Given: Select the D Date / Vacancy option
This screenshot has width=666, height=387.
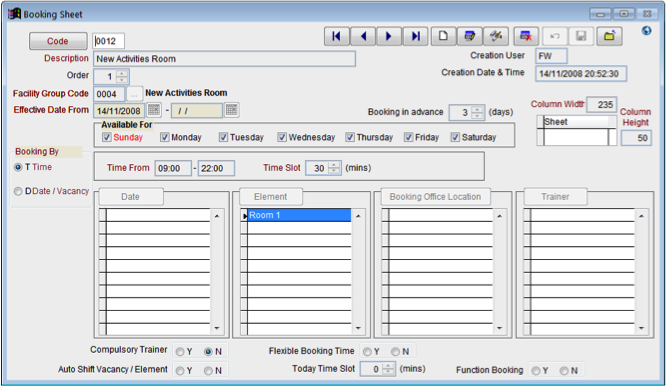Looking at the screenshot, I should [x=18, y=192].
